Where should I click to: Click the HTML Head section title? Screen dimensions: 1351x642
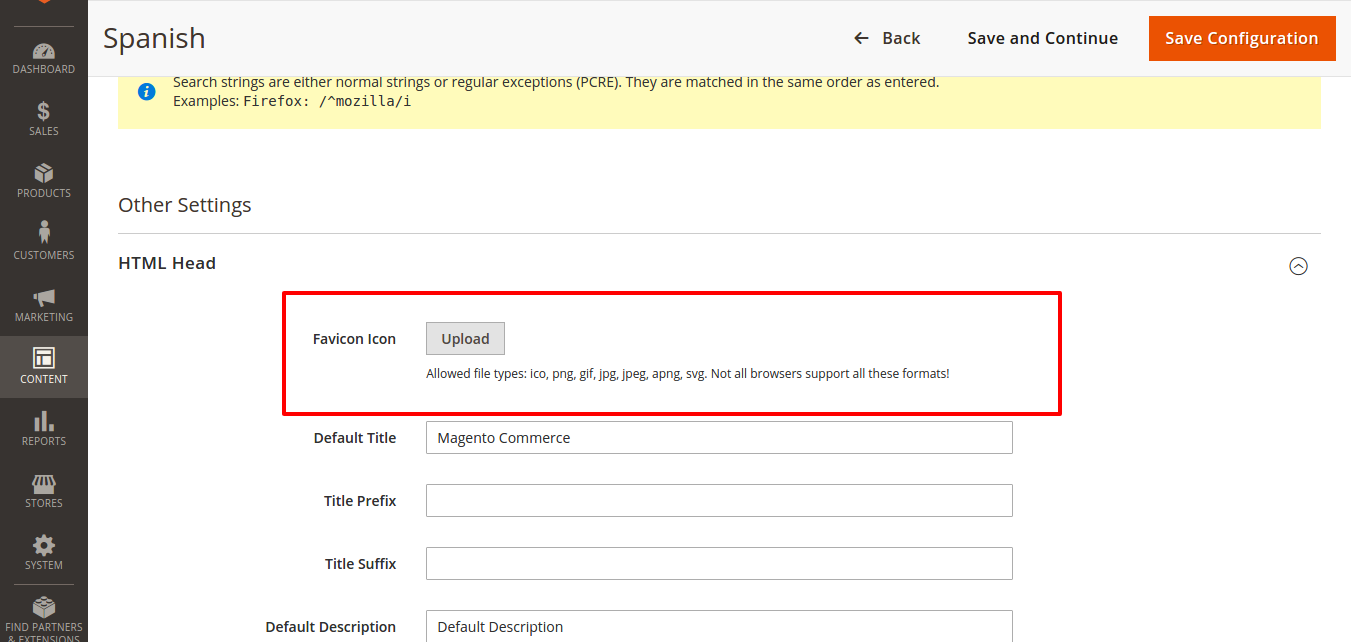pyautogui.click(x=167, y=263)
